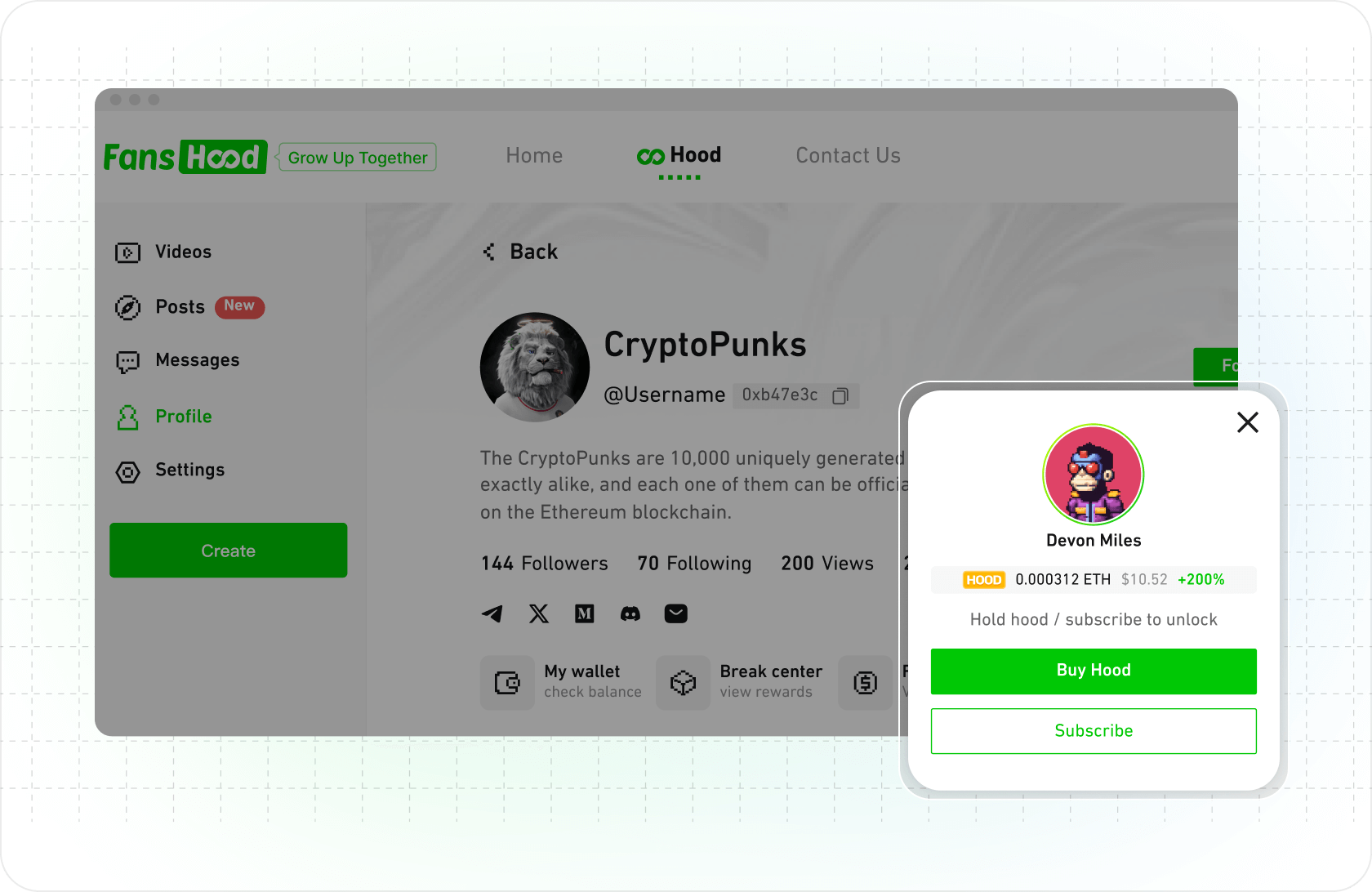Click Devon Miles avatar thumbnail
This screenshot has width=1372, height=892.
(x=1094, y=474)
